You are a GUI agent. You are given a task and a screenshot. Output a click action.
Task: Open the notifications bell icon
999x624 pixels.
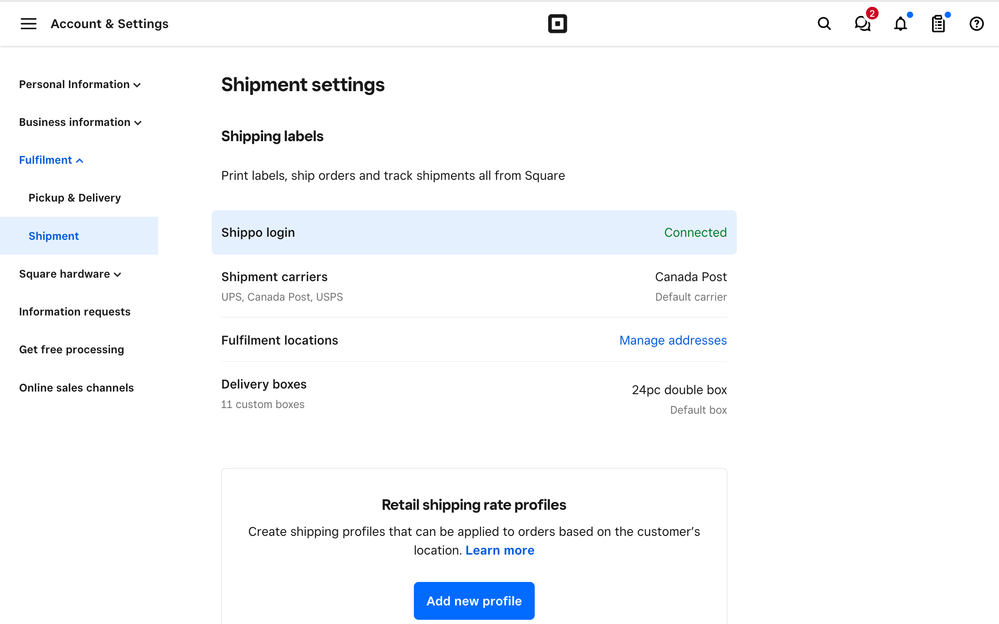(x=900, y=24)
